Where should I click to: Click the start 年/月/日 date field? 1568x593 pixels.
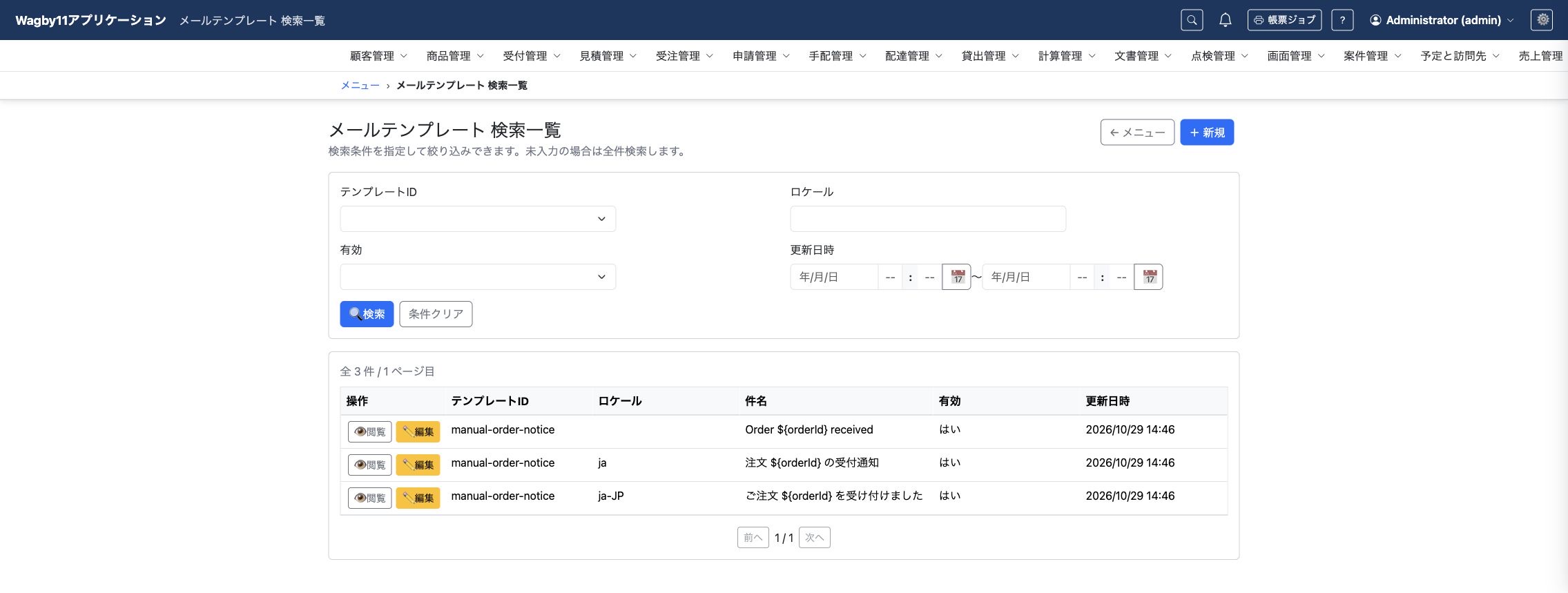(x=834, y=277)
